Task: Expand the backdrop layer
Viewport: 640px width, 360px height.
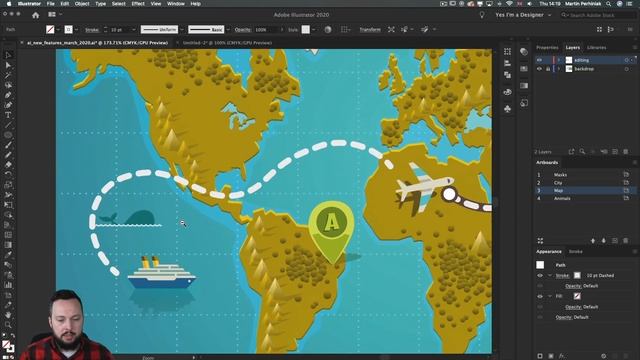Action: tap(559, 69)
